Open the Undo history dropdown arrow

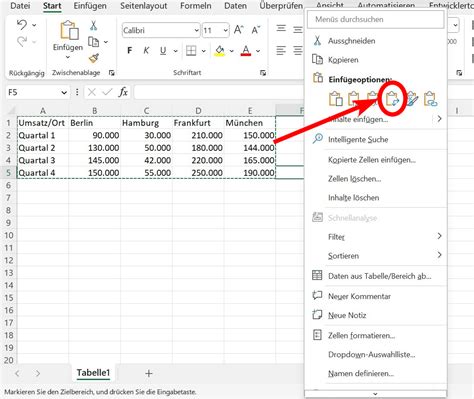pos(34,25)
